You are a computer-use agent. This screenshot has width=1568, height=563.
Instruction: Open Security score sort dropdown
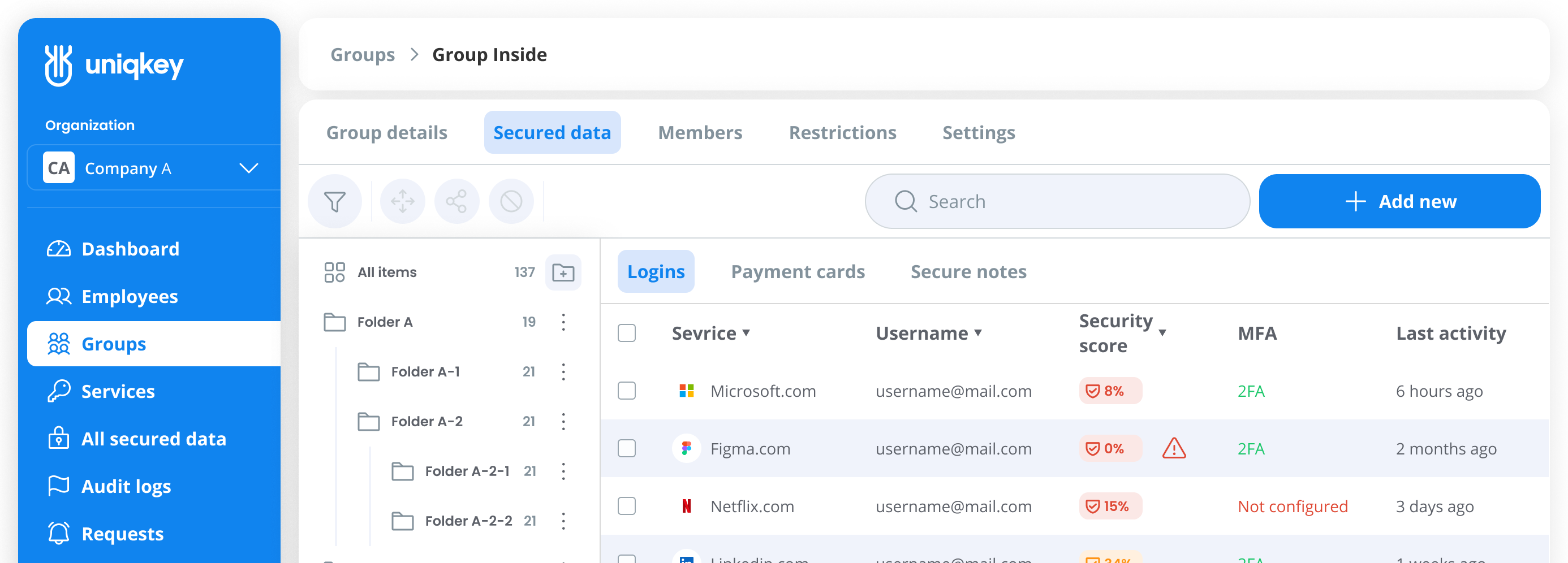(x=1162, y=333)
